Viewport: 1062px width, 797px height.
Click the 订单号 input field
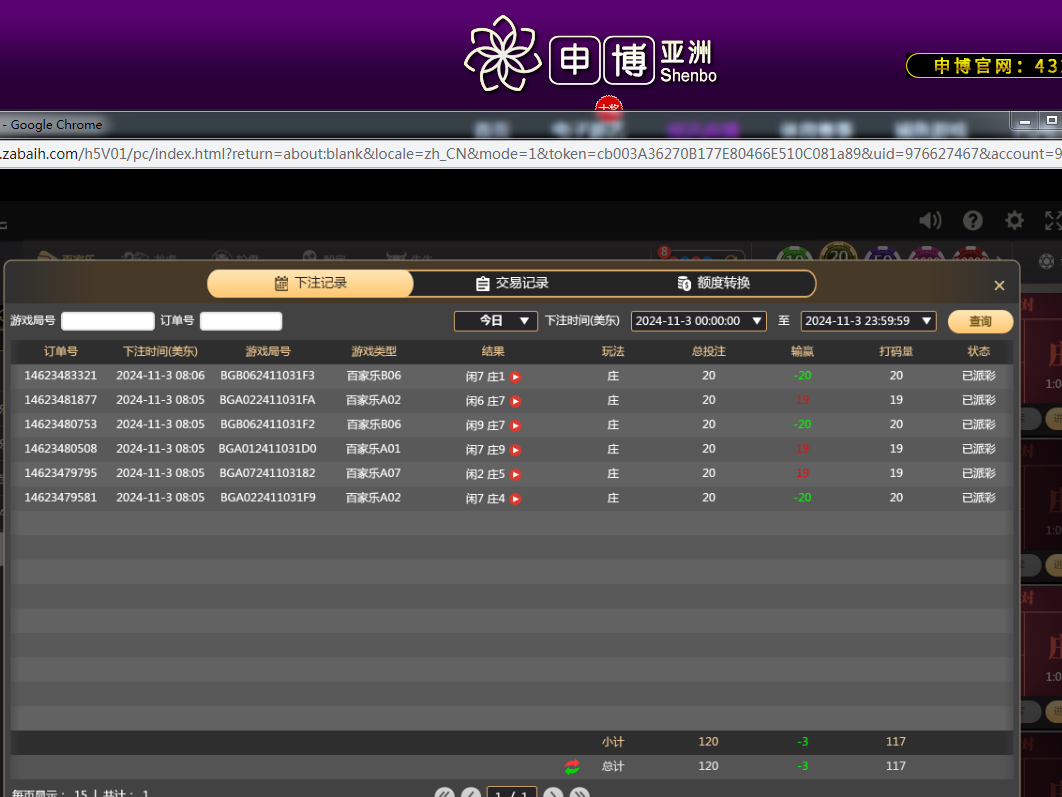[241, 321]
